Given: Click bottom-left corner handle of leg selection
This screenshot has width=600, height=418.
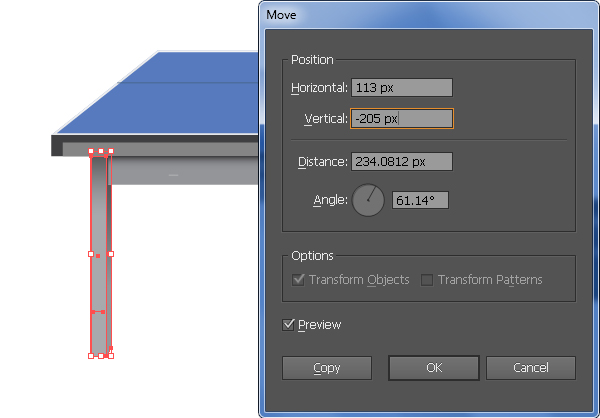Looking at the screenshot, I should click(x=91, y=356).
